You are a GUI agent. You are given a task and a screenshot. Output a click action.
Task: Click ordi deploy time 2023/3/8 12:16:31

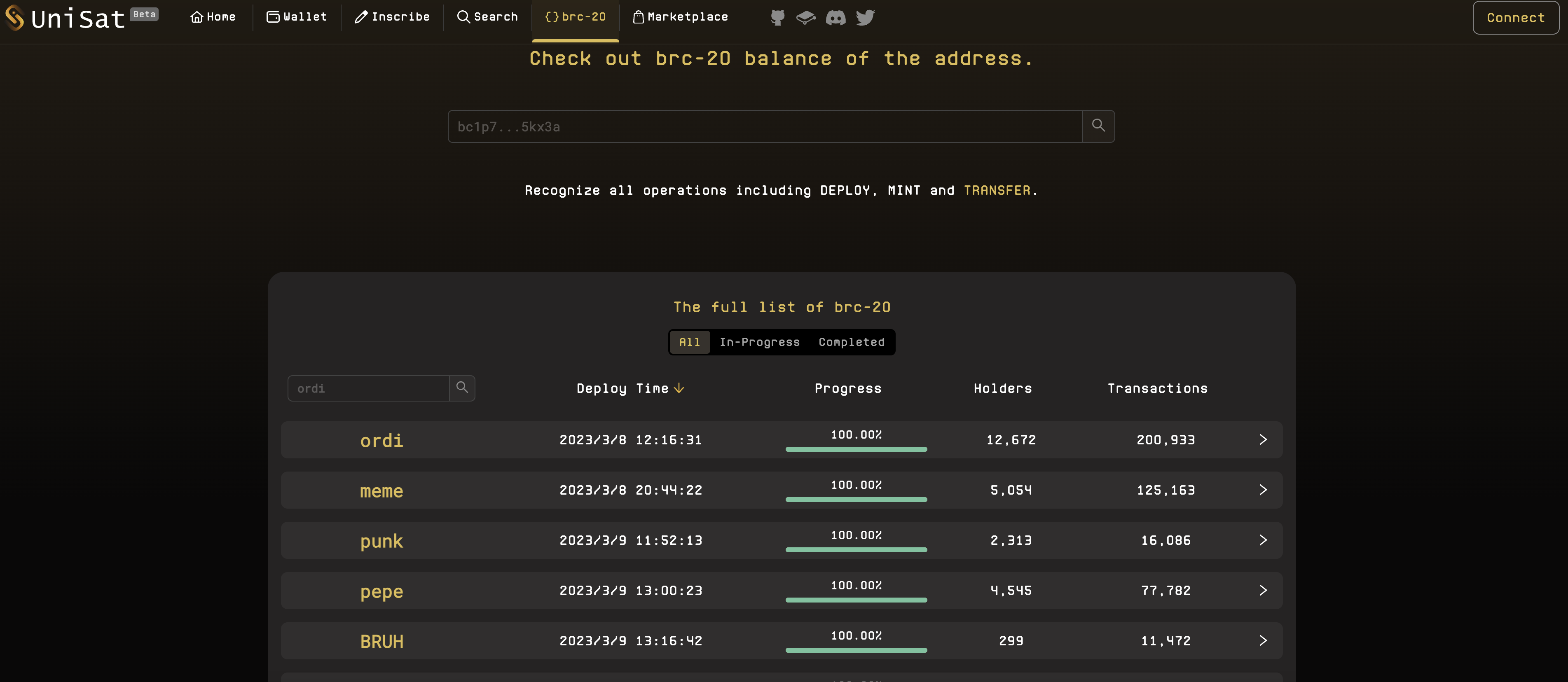[x=631, y=439]
